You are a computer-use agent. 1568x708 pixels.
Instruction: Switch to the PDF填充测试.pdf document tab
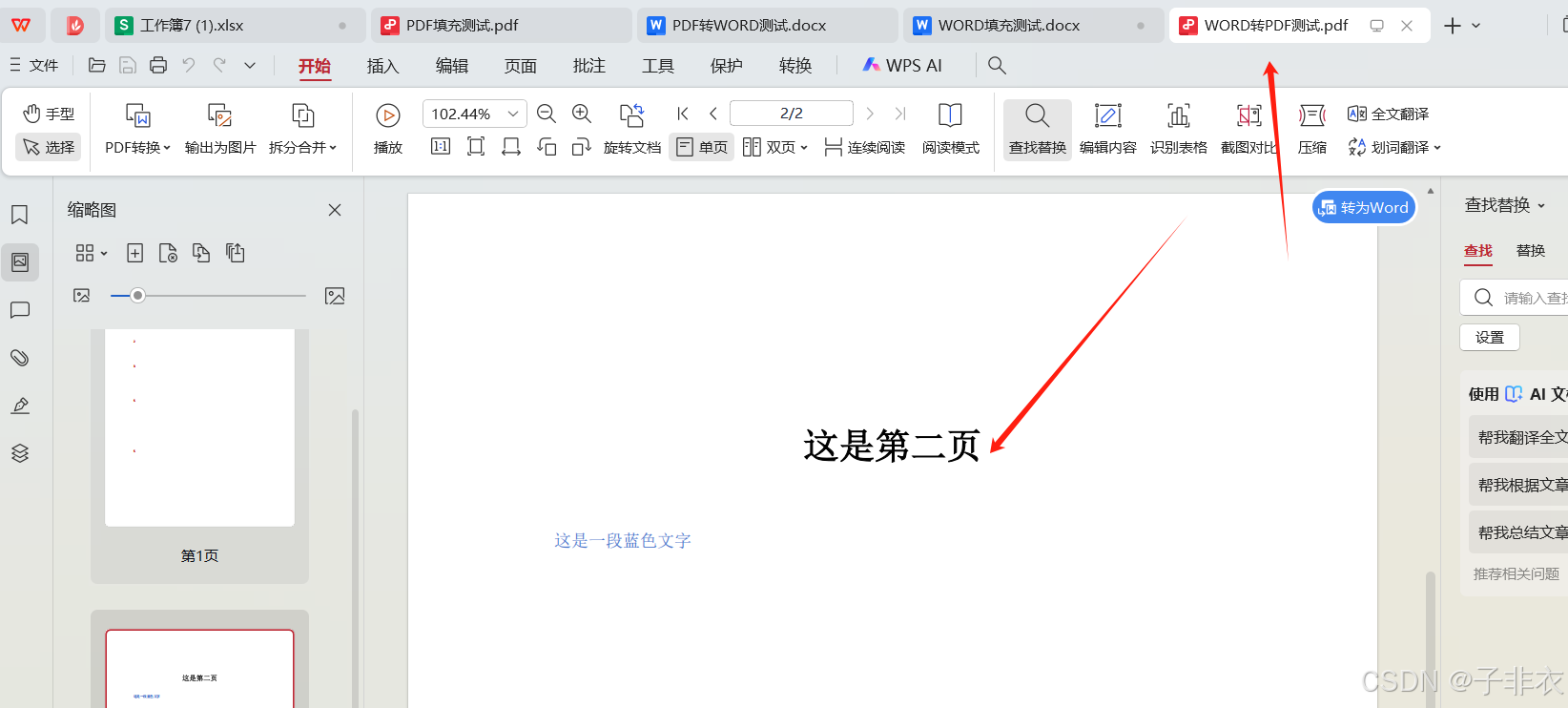(x=502, y=26)
